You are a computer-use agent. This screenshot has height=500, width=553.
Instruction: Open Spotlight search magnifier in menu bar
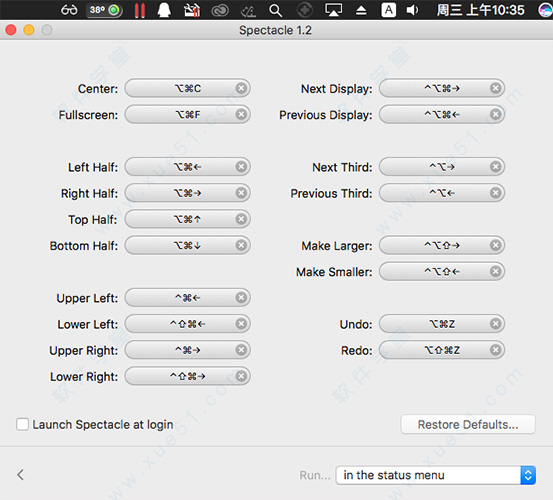pos(275,10)
